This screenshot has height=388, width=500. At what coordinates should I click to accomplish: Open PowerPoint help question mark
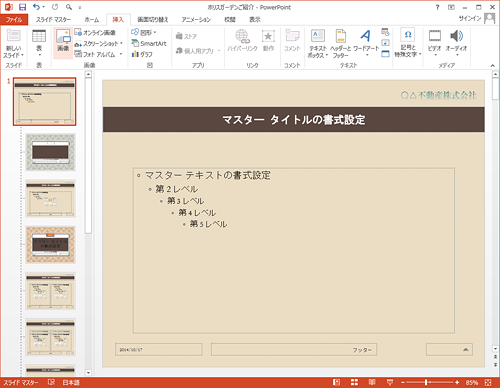pos(438,7)
